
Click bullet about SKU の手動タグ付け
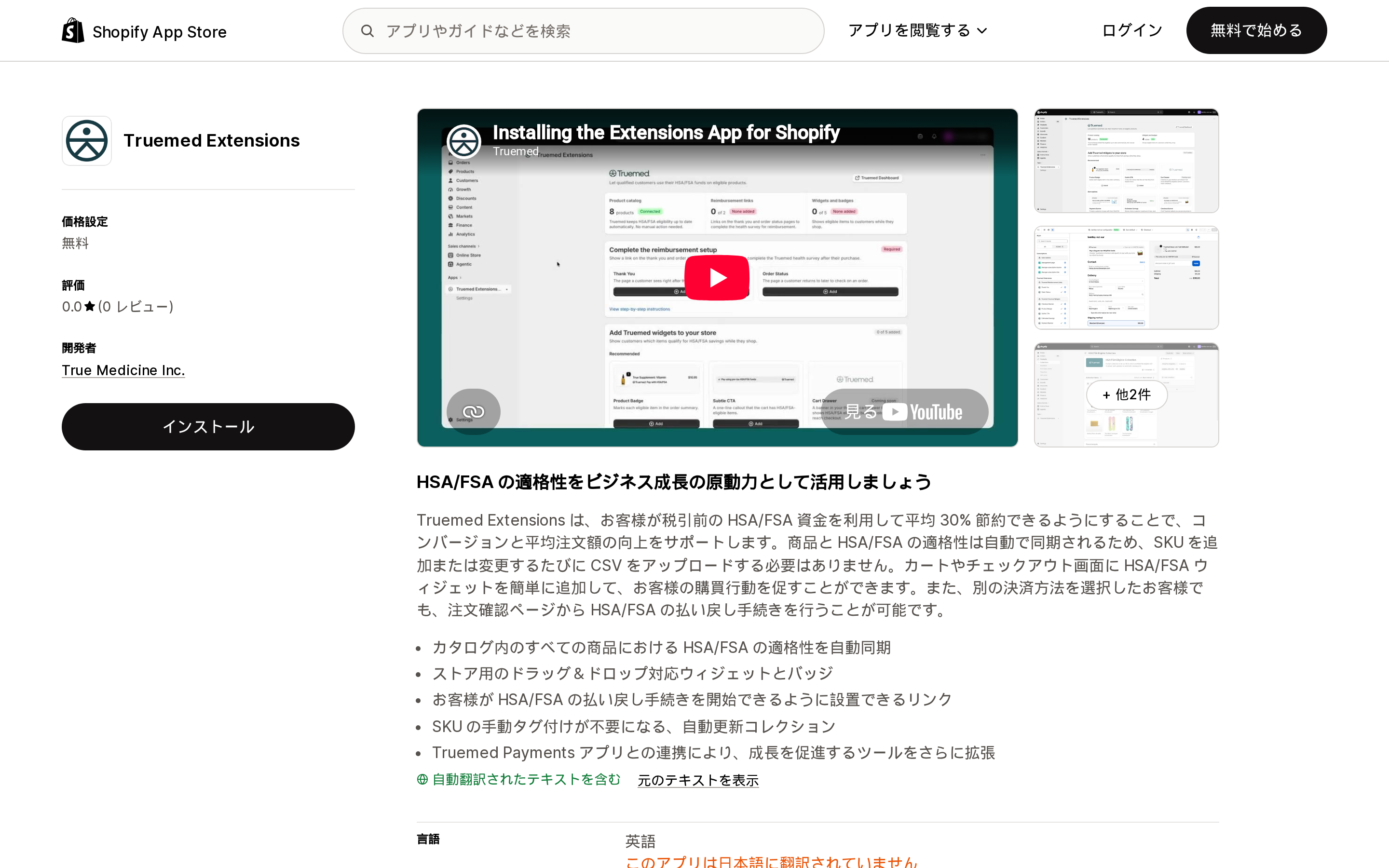634,727
